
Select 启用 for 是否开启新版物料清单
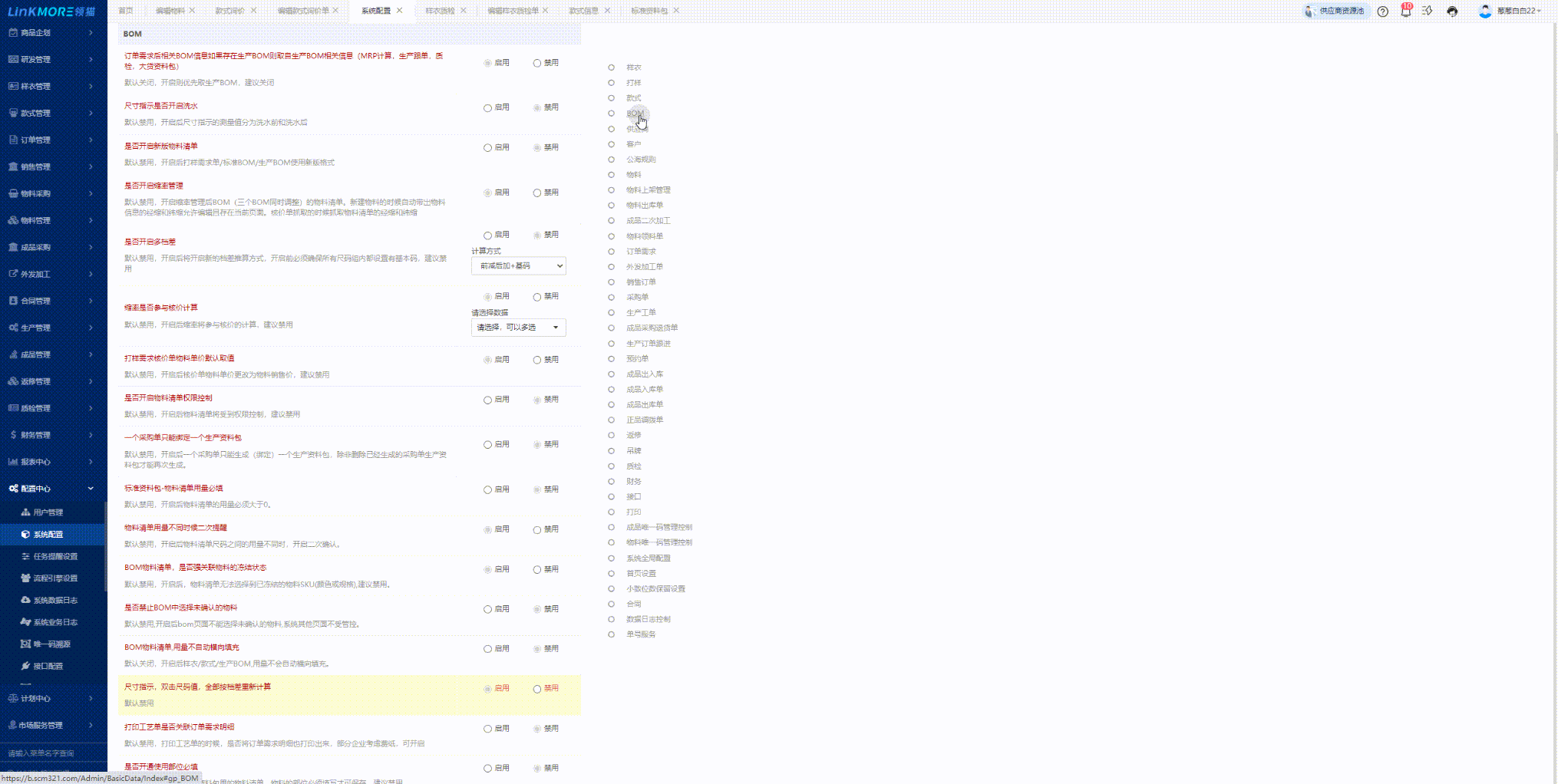(487, 148)
